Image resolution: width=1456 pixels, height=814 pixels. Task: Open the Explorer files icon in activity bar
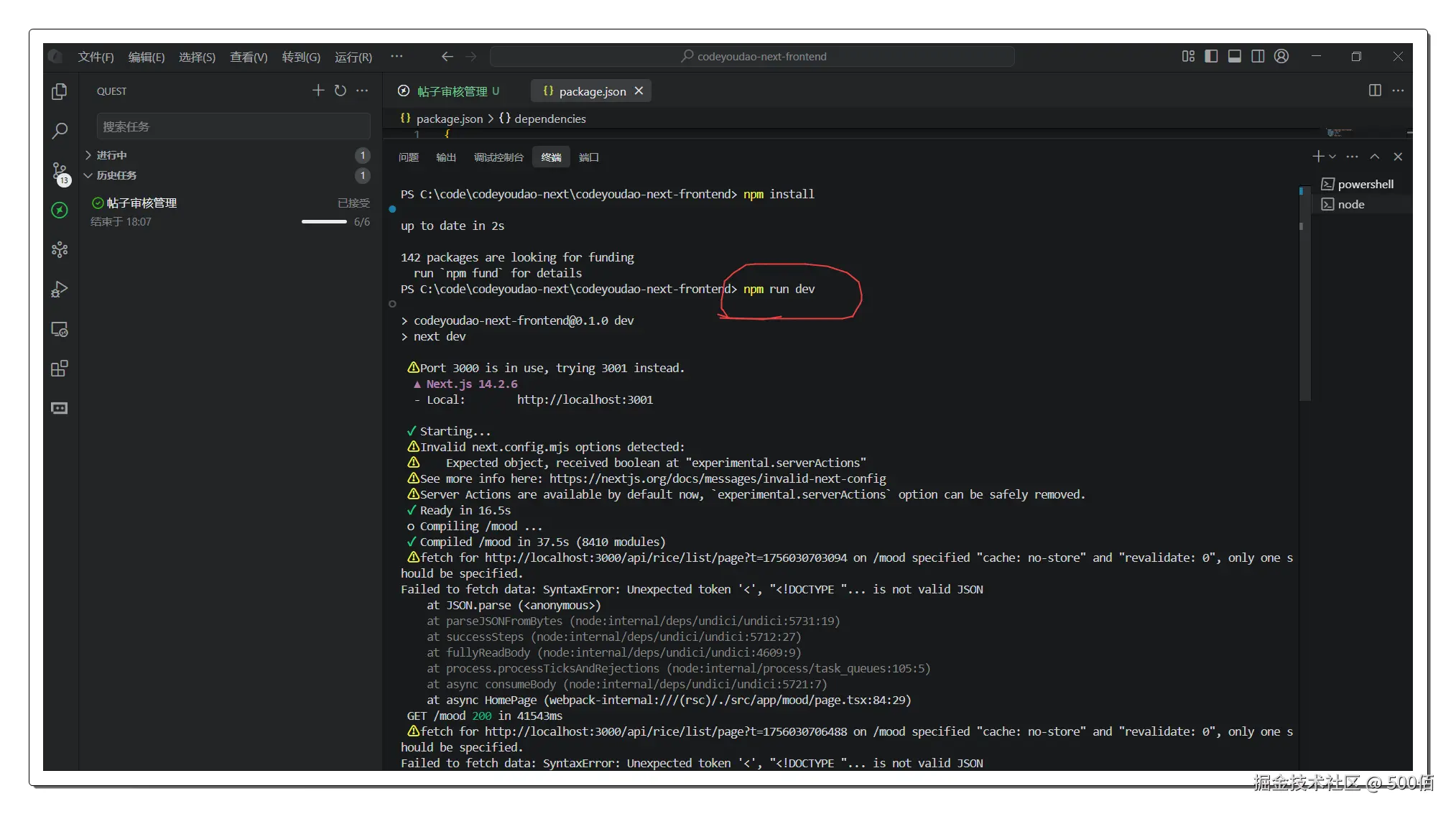click(60, 91)
